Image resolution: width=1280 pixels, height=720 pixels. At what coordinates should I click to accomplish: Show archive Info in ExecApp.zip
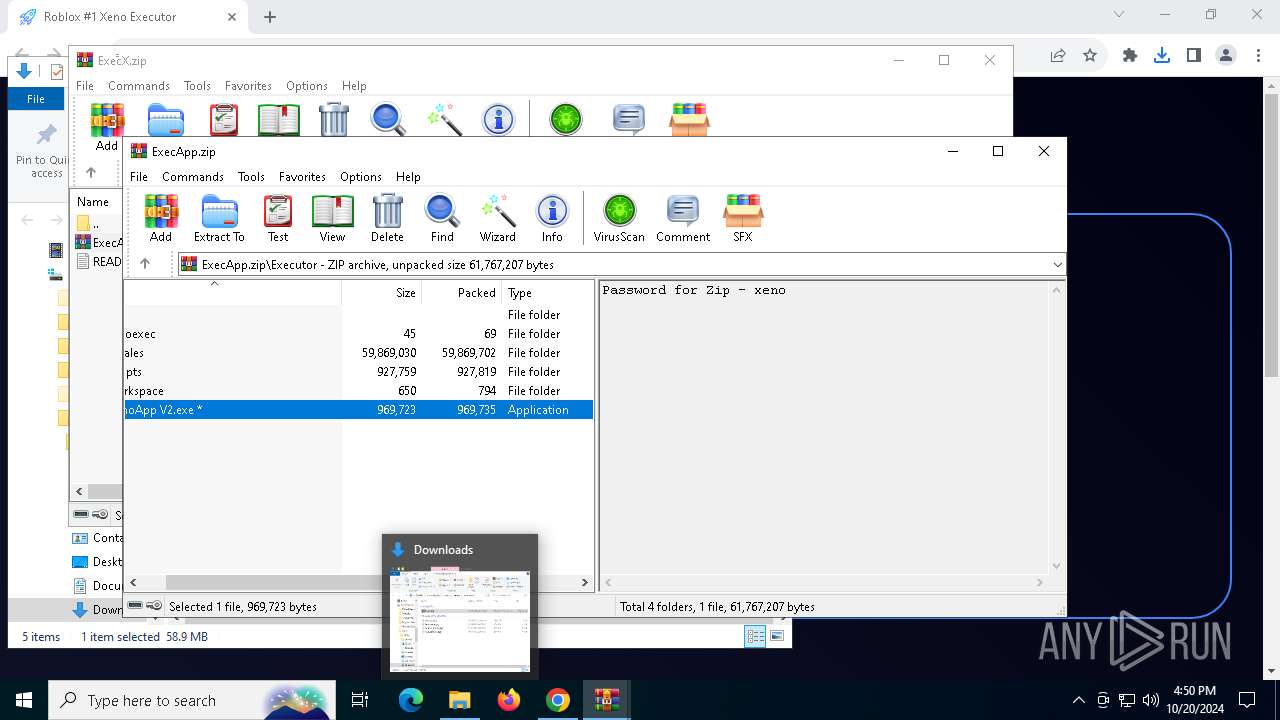[x=552, y=218]
